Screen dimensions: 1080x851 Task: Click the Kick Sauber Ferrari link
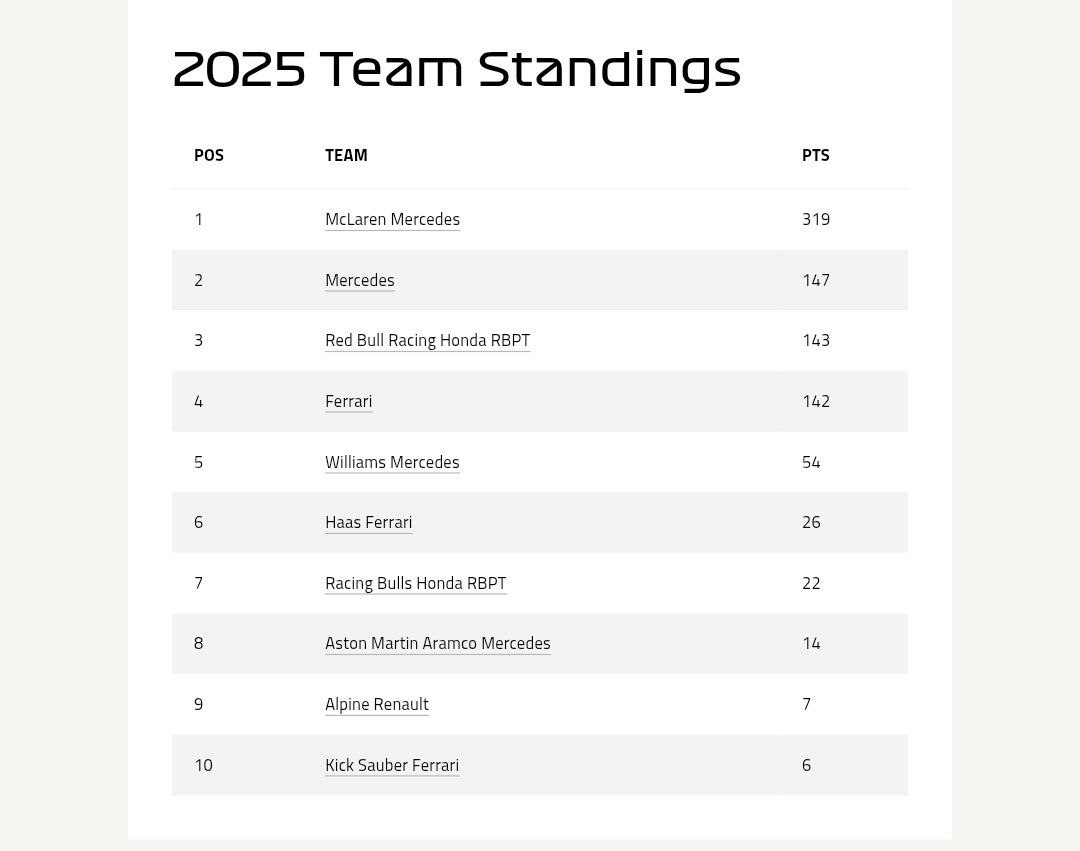[x=391, y=765]
